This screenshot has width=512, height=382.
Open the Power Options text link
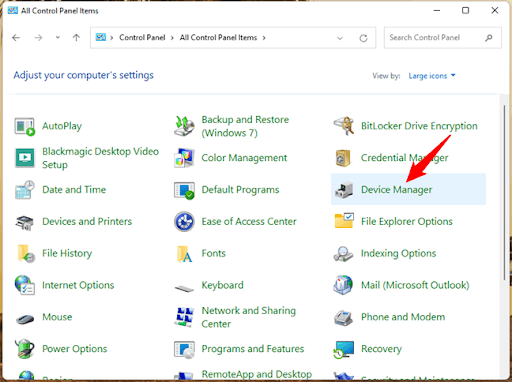[75, 349]
